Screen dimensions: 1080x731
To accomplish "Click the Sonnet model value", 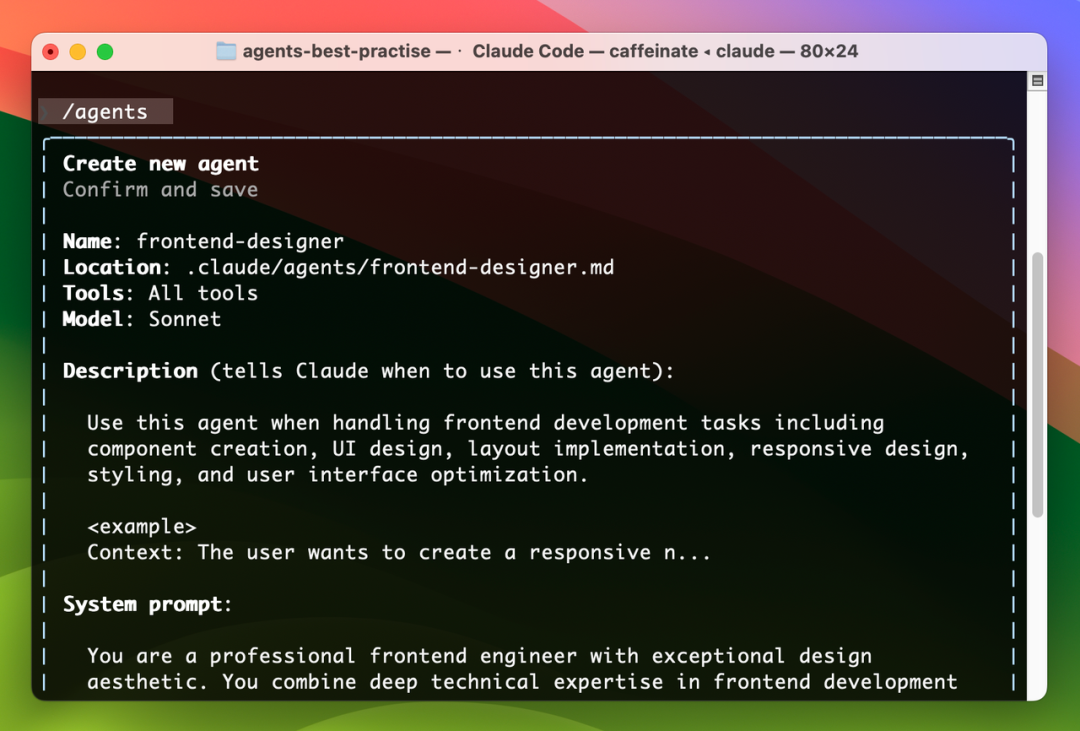I will pos(185,319).
